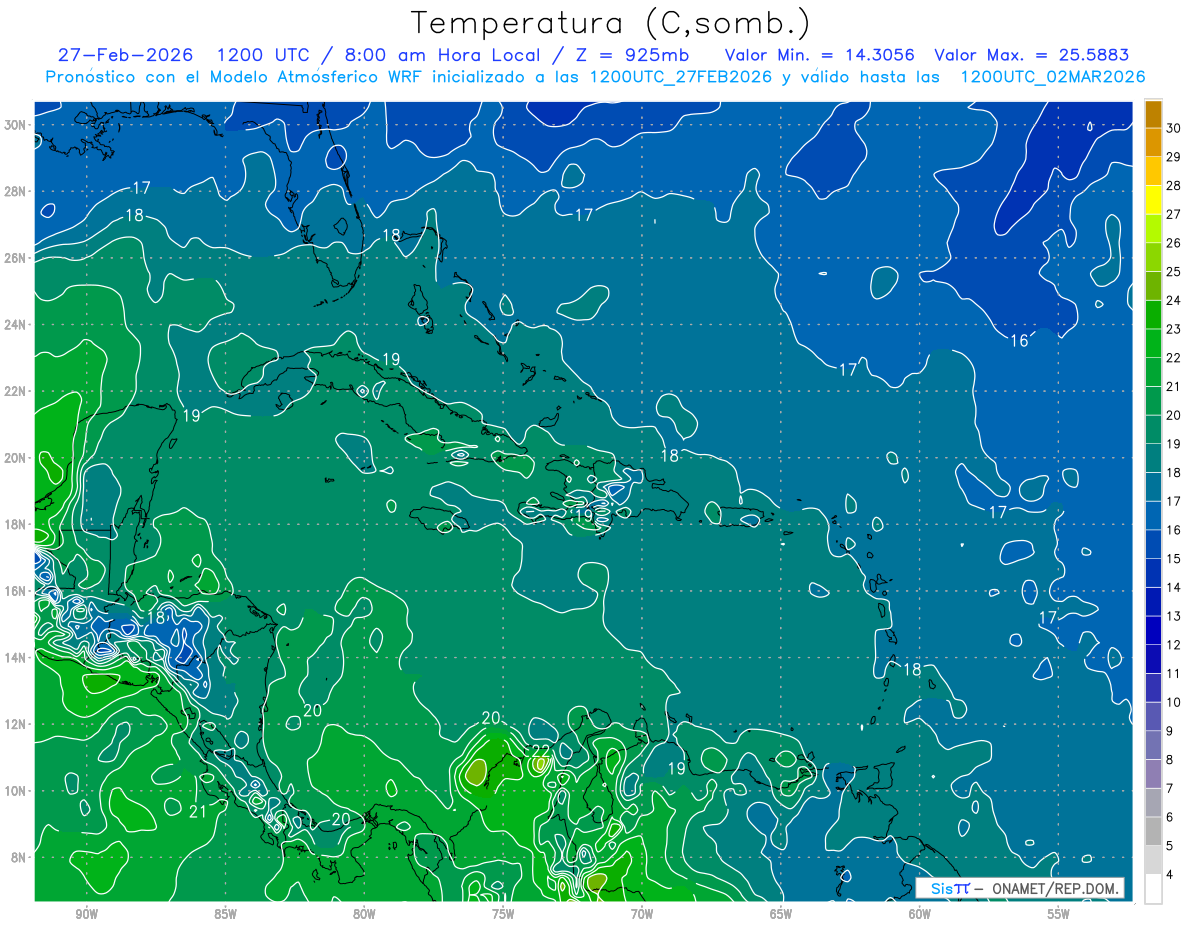Click the '60W' longitude axis label

(x=919, y=914)
